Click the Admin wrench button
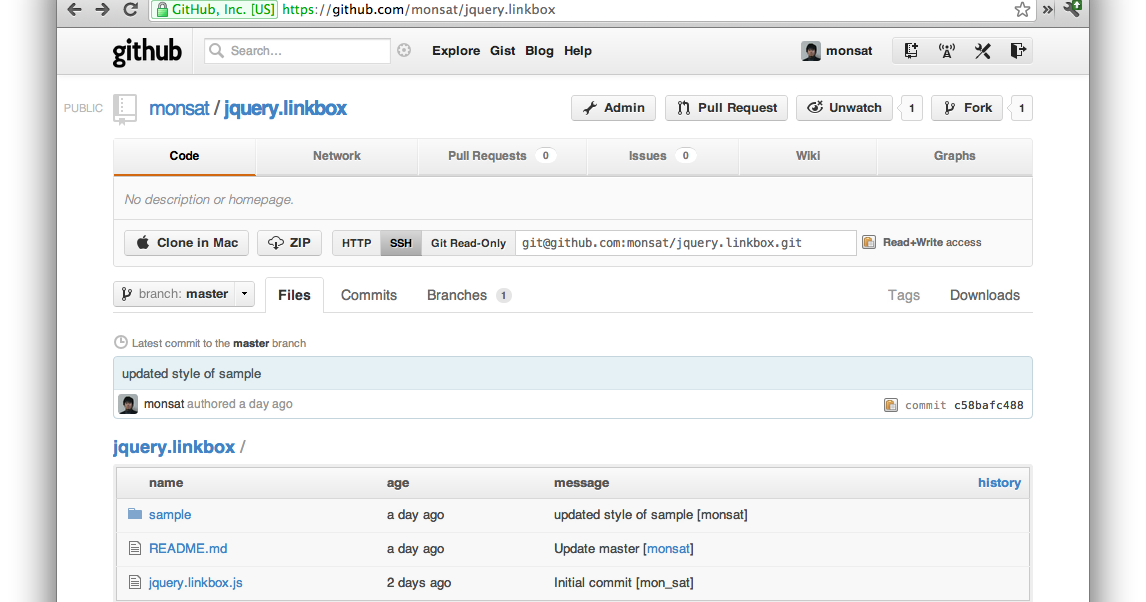The height and width of the screenshot is (602, 1146). pos(613,108)
